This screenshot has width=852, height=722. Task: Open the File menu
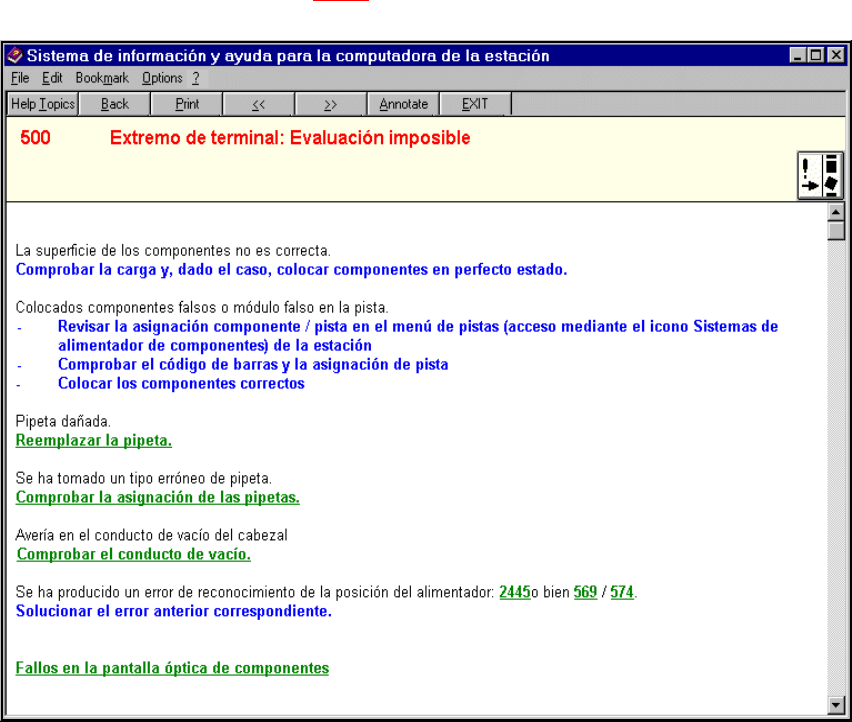[x=20, y=78]
